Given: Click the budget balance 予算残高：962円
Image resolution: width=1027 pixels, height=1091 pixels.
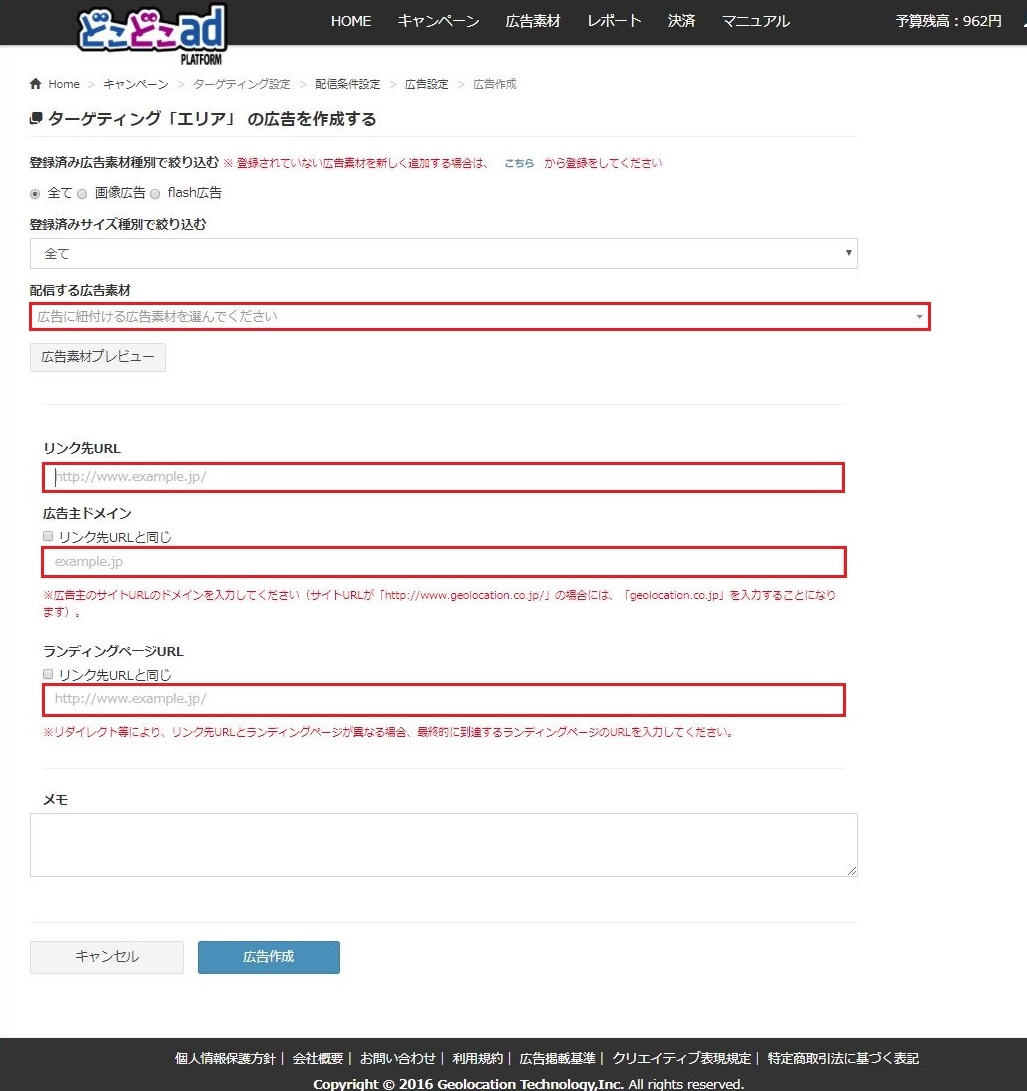Looking at the screenshot, I should 948,21.
